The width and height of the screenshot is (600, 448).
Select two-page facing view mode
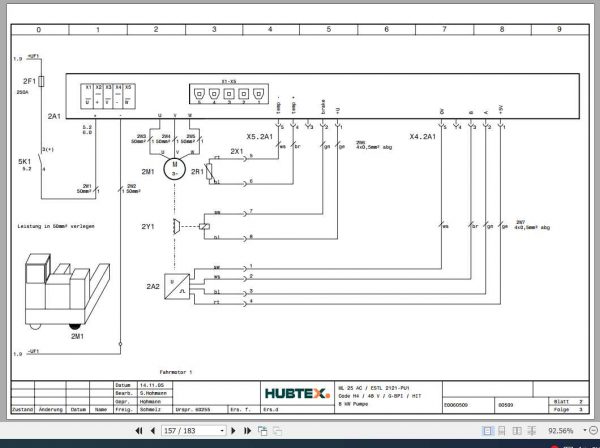click(x=517, y=431)
